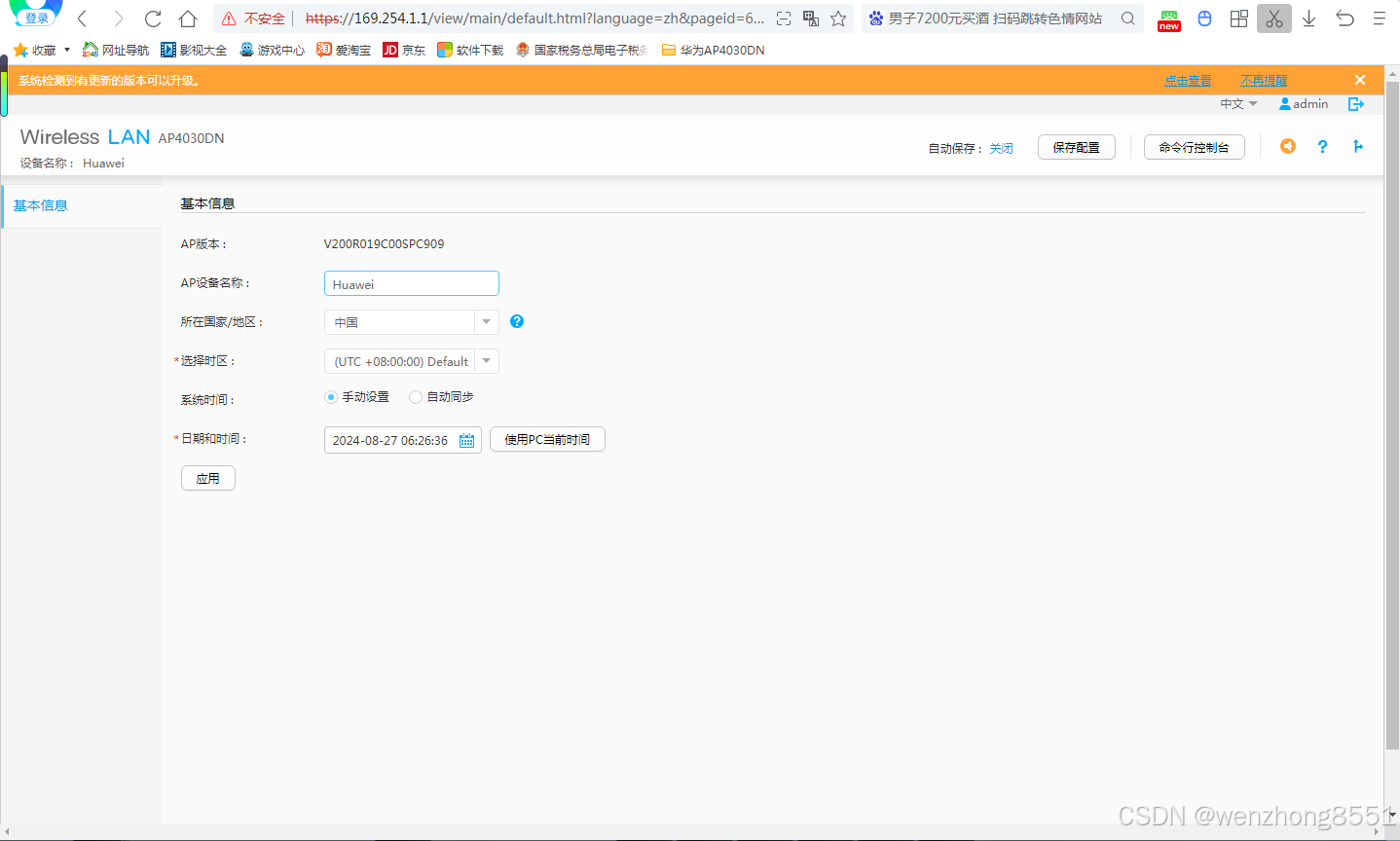Viewport: 1400px width, 841px height.
Task: Open the help question mark icon
Action: [x=1322, y=146]
